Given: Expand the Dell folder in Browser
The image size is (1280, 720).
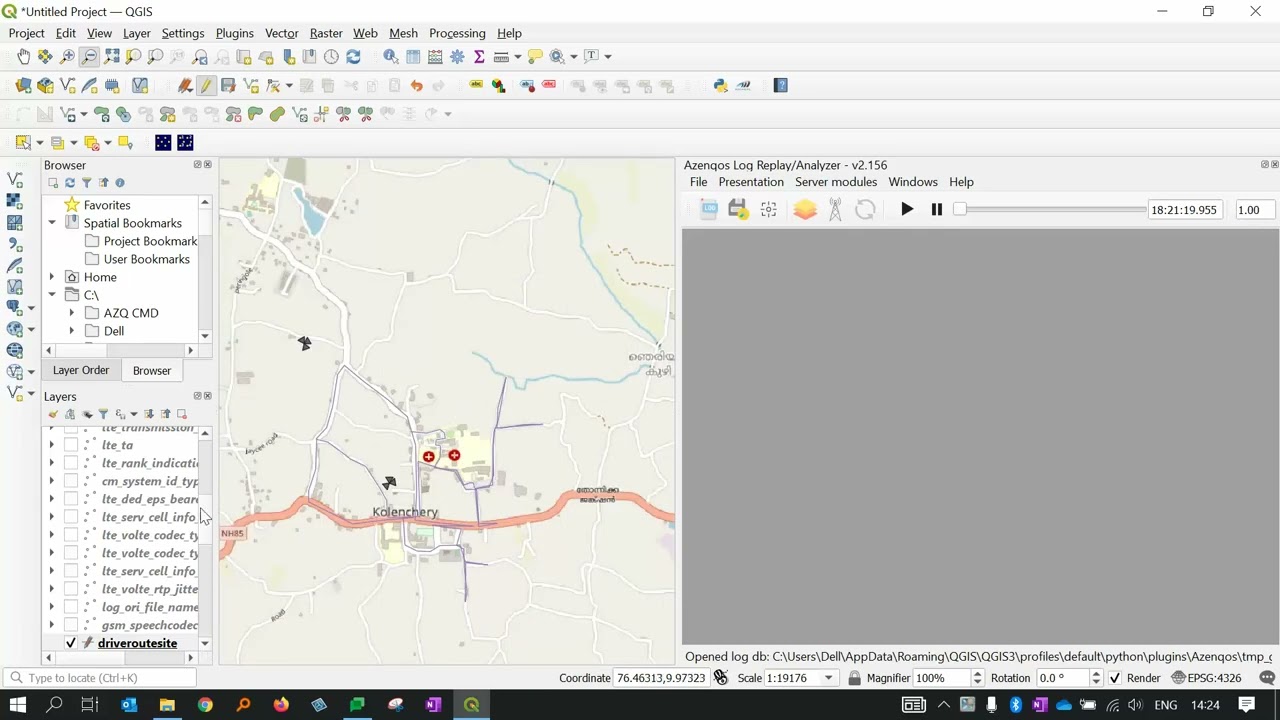Looking at the screenshot, I should [71, 331].
